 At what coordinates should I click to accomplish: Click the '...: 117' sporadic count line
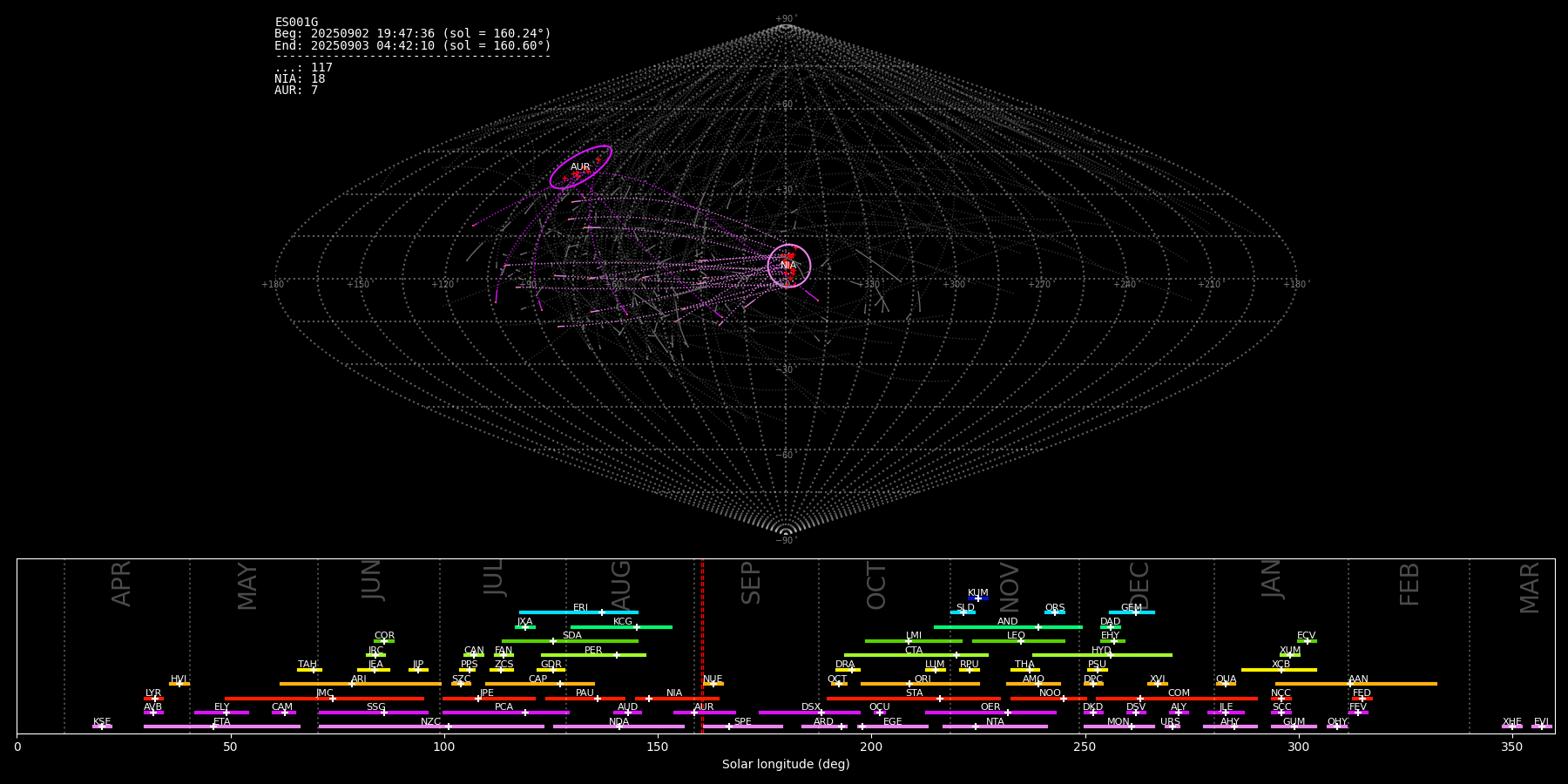(x=303, y=68)
